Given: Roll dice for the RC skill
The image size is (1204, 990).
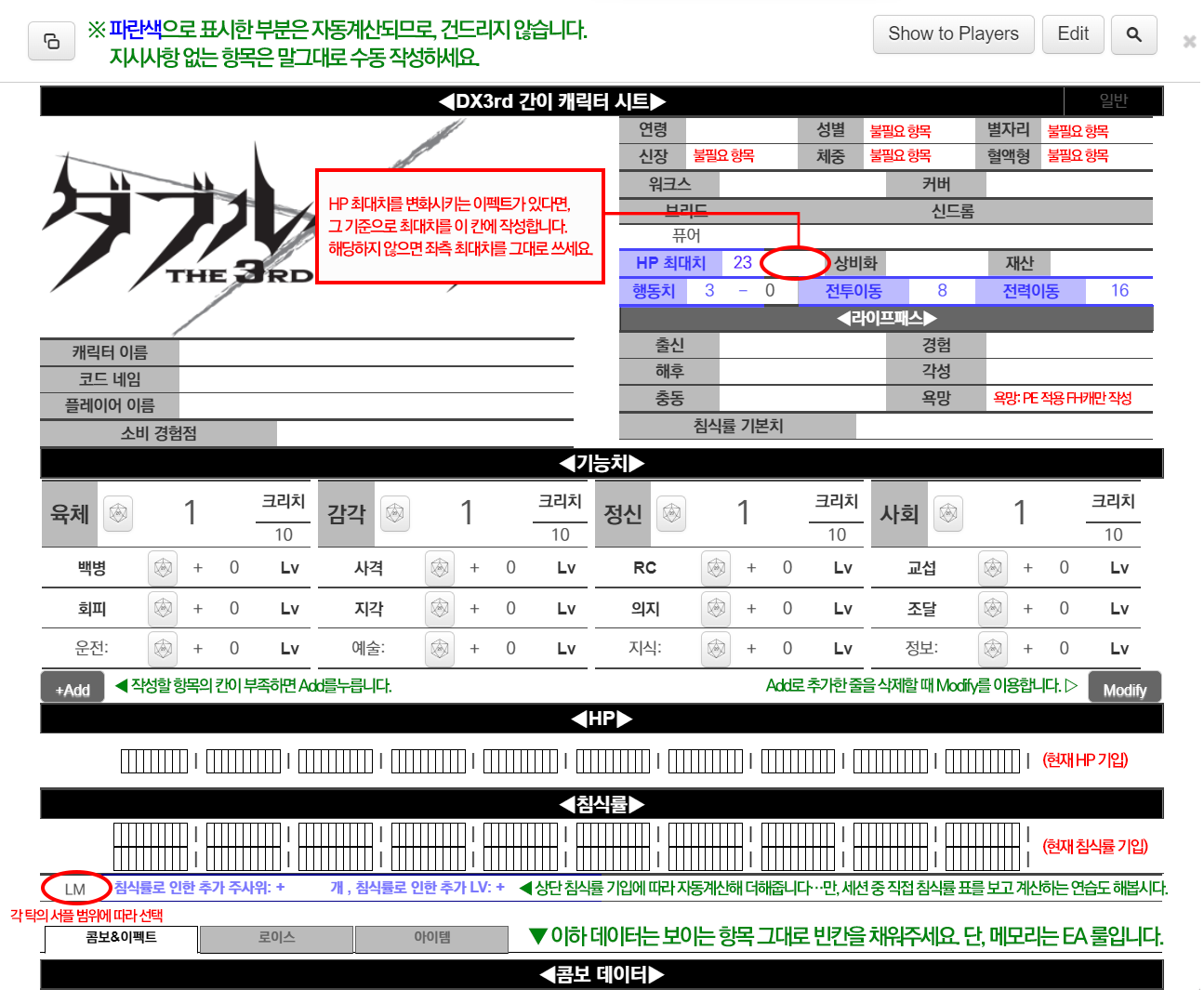Looking at the screenshot, I should coord(716,568).
